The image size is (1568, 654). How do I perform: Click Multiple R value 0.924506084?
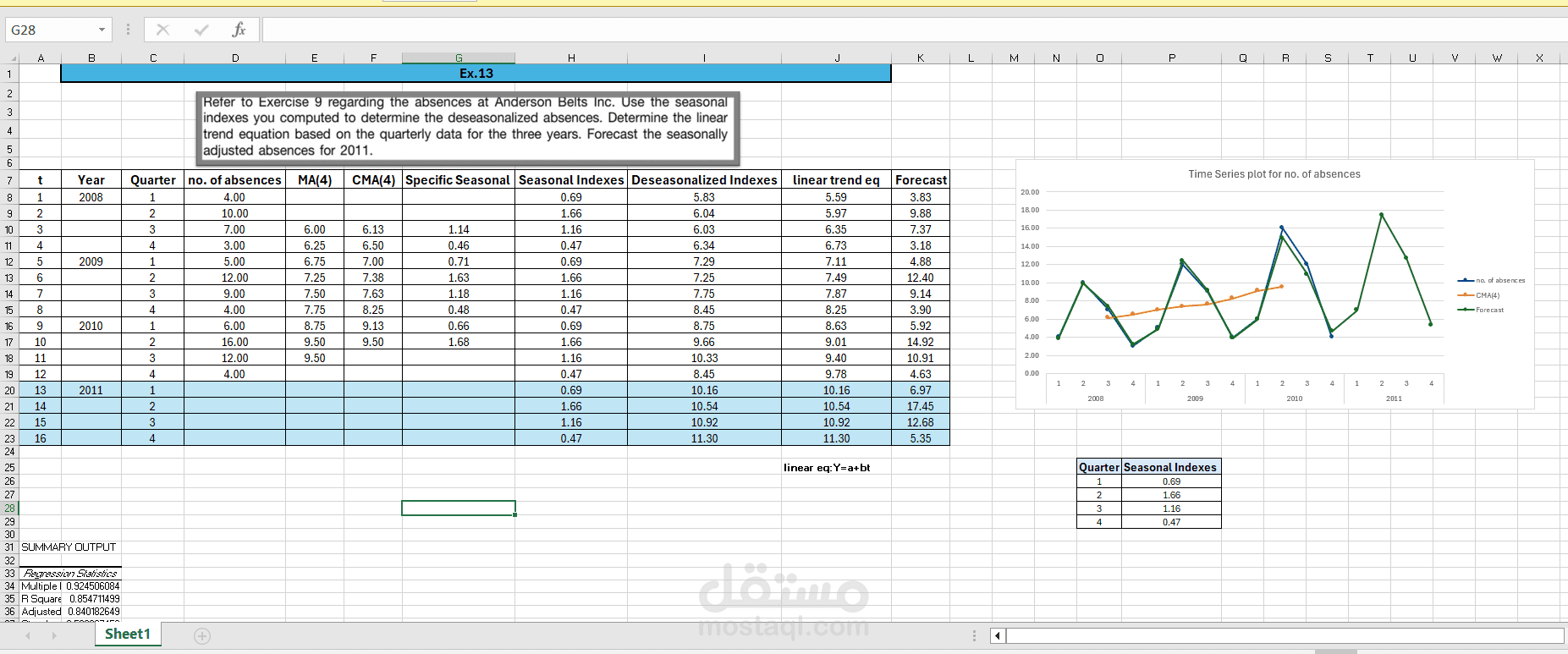(93, 585)
